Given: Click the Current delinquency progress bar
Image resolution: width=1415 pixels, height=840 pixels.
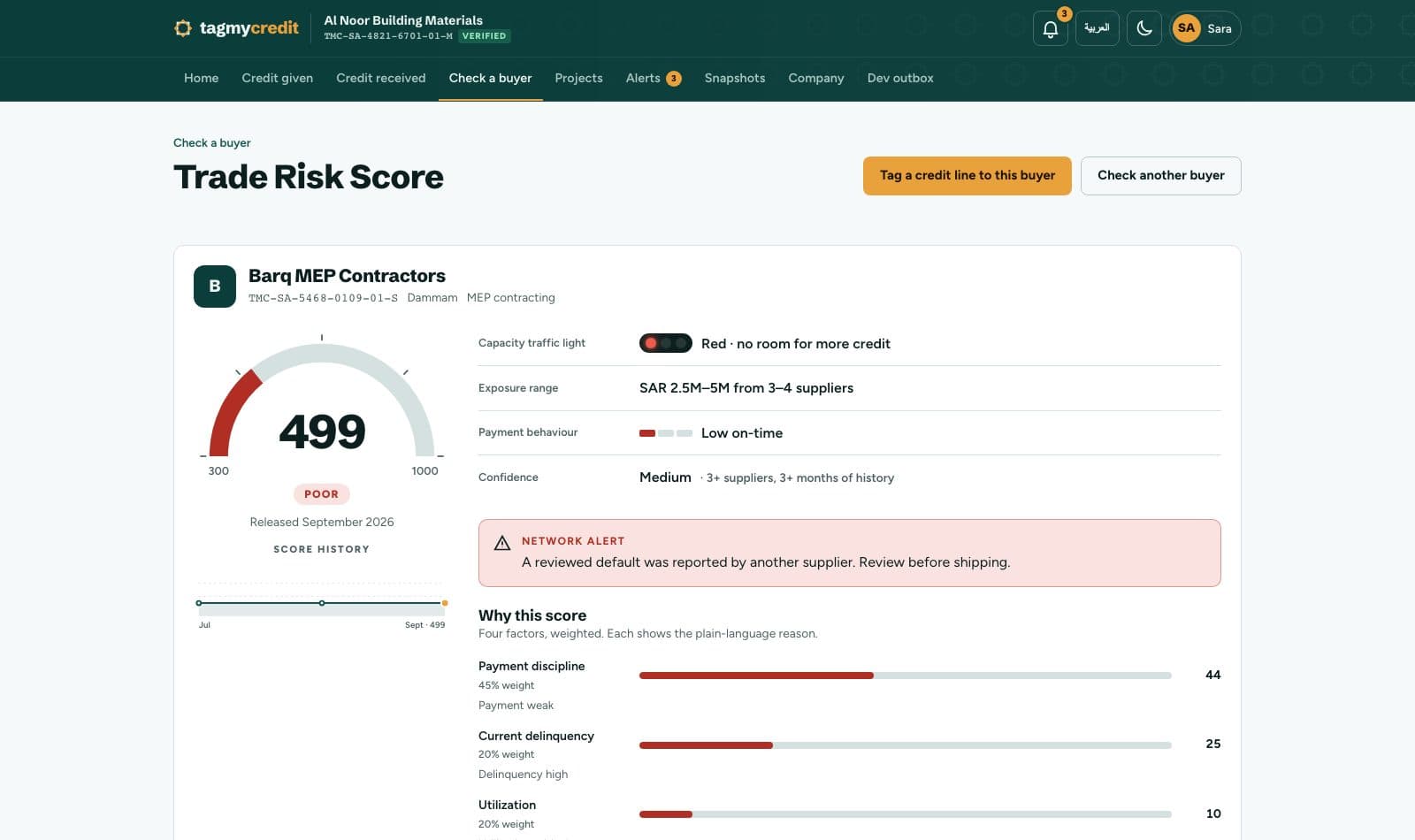Looking at the screenshot, I should pos(905,745).
